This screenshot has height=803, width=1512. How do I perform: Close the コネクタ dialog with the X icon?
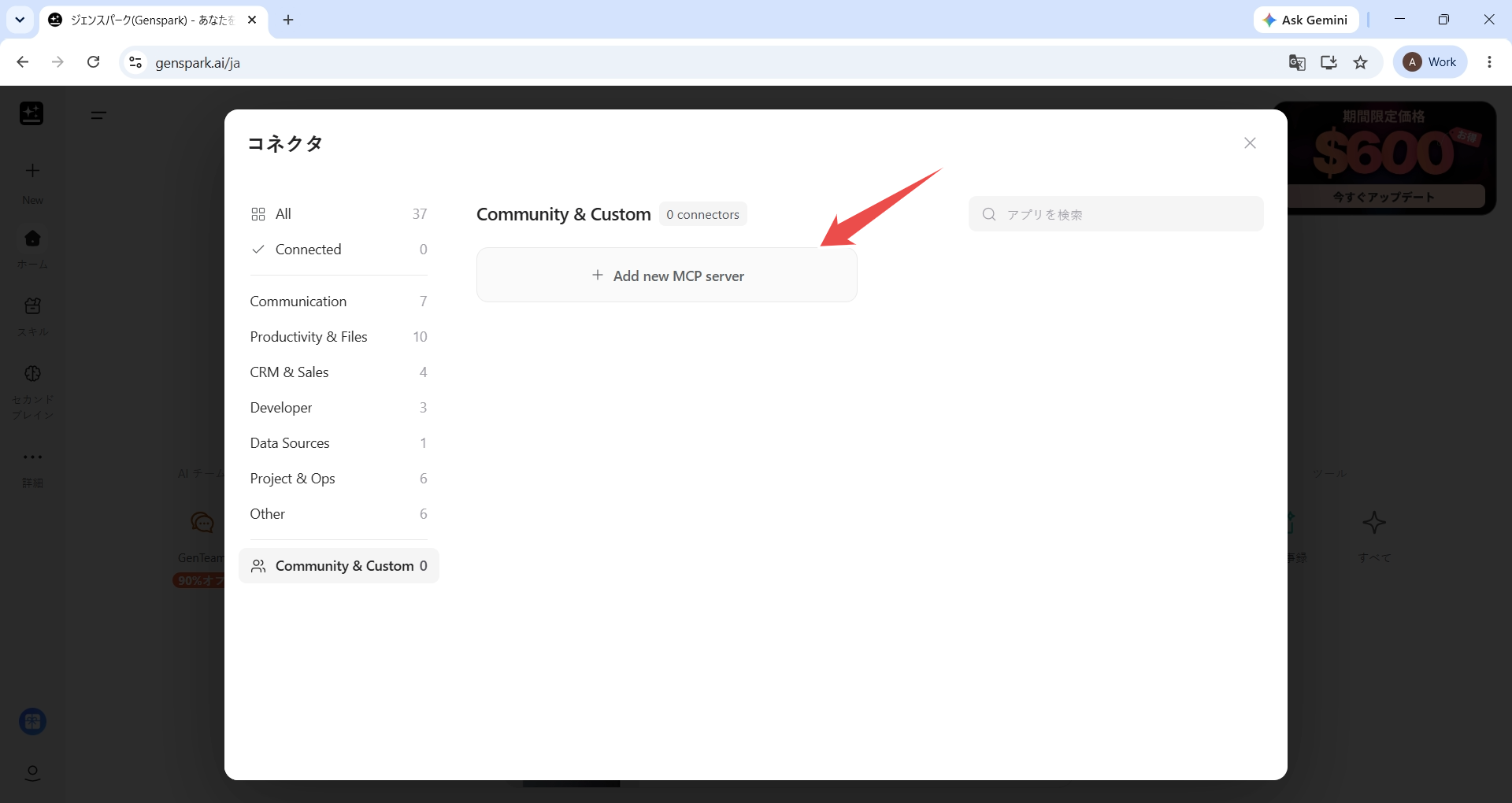(x=1250, y=142)
